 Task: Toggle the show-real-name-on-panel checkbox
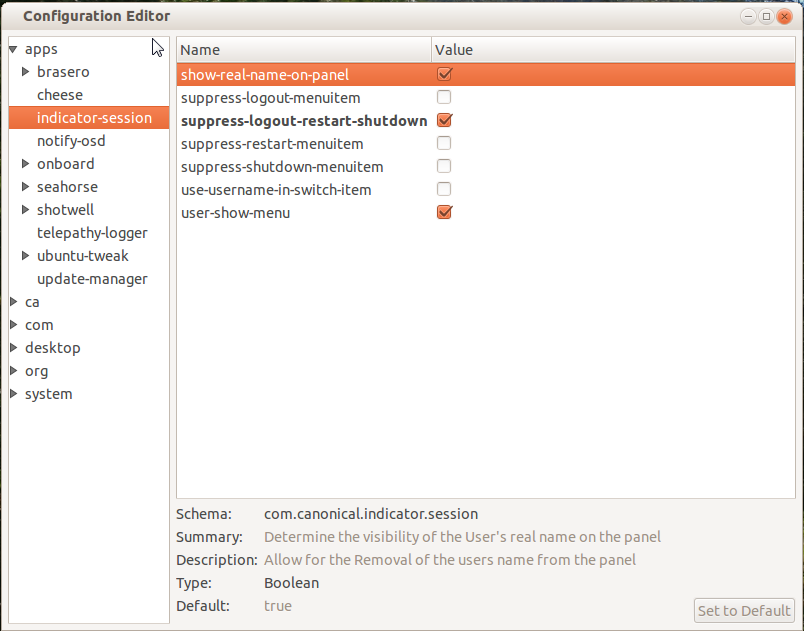tap(445, 74)
